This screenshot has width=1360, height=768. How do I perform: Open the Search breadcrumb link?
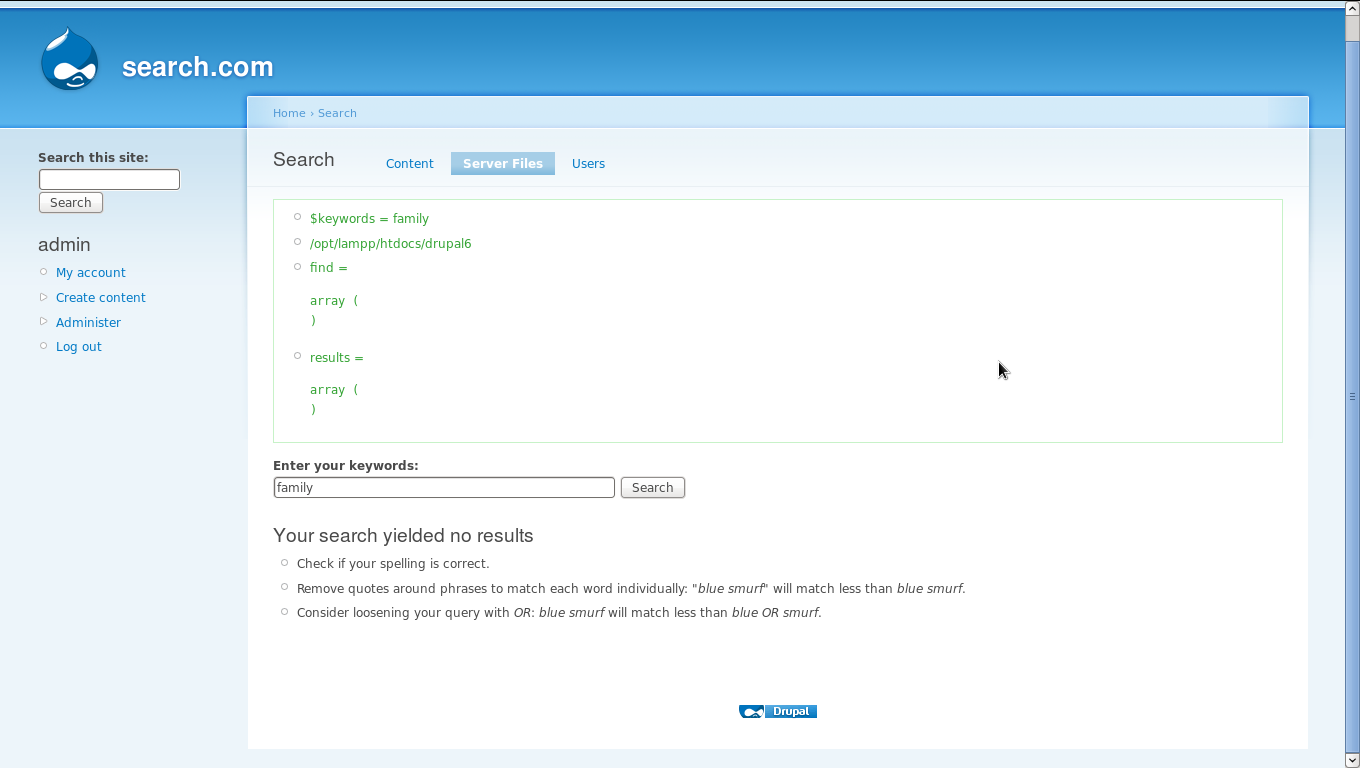point(337,113)
